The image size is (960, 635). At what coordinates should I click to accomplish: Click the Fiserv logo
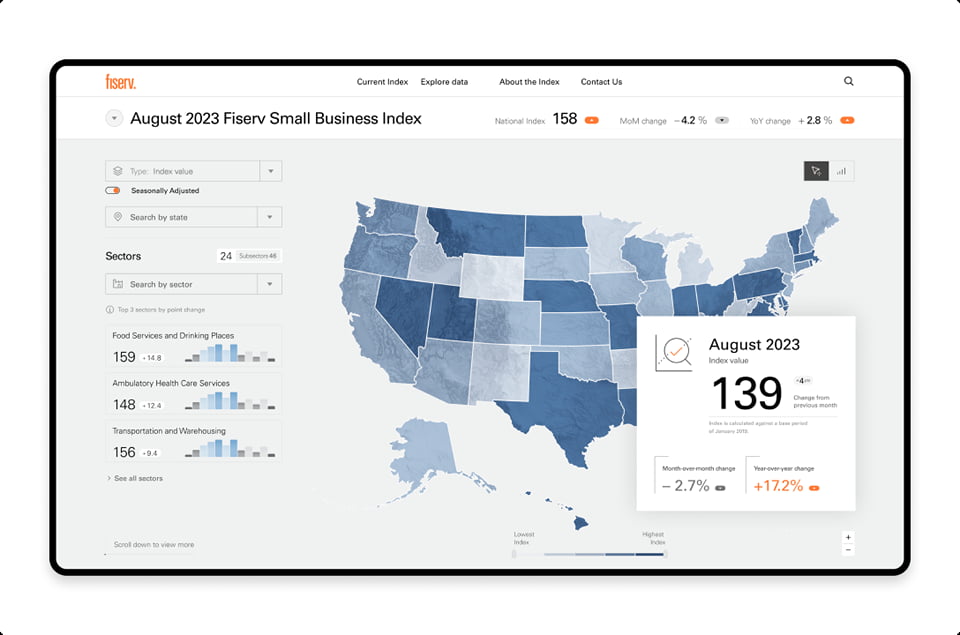tap(121, 81)
